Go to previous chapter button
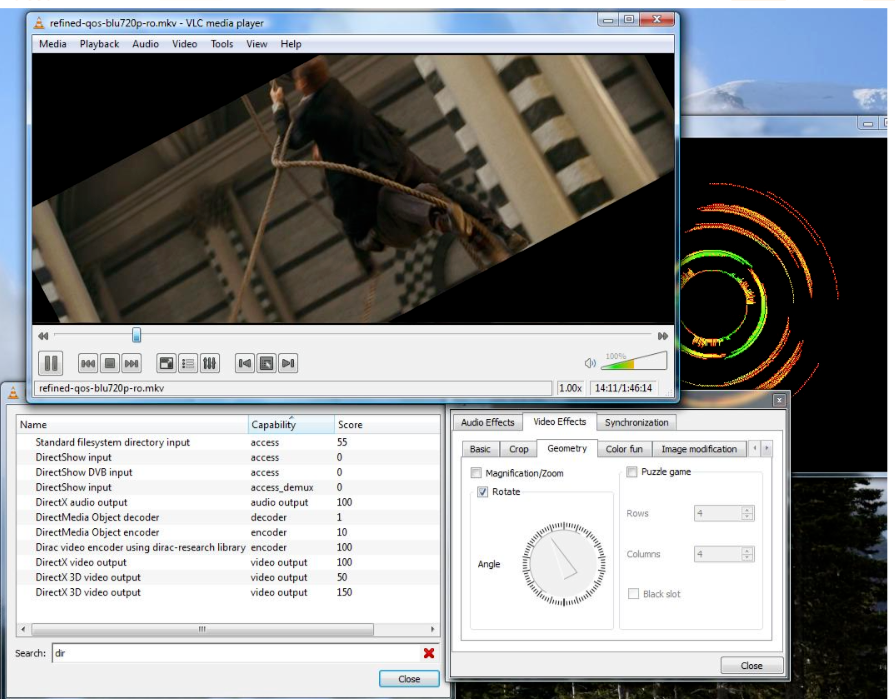Screen dimensions: 895x699 tap(245, 363)
